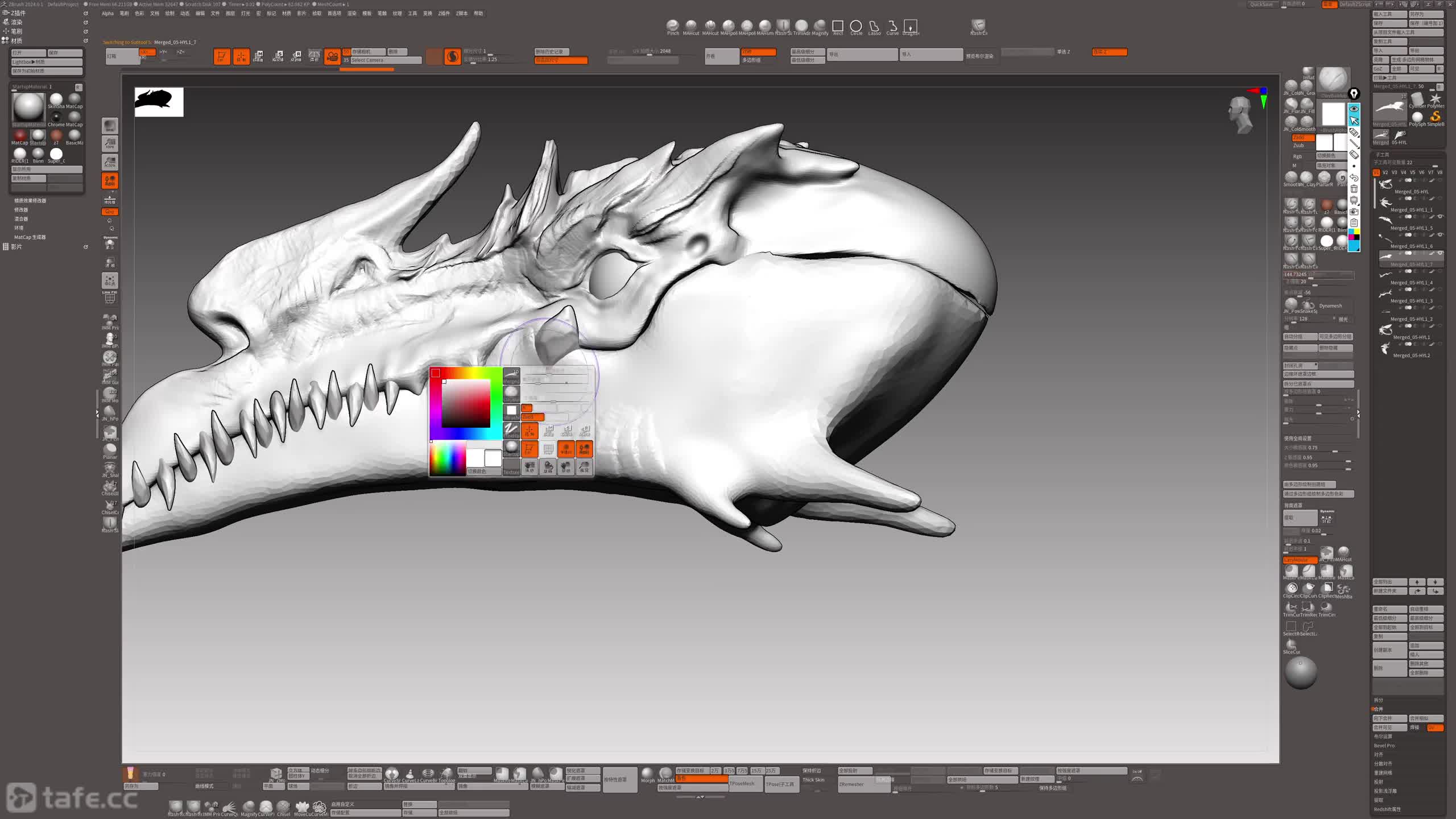Select the Lasso selection stroke
The height and width of the screenshot is (819, 1456).
pyautogui.click(x=874, y=26)
